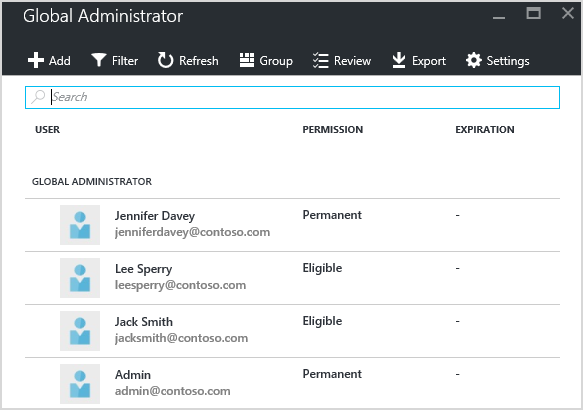Sort by the PERMISSION column header
Screen dimensions: 583x410
(x=332, y=130)
